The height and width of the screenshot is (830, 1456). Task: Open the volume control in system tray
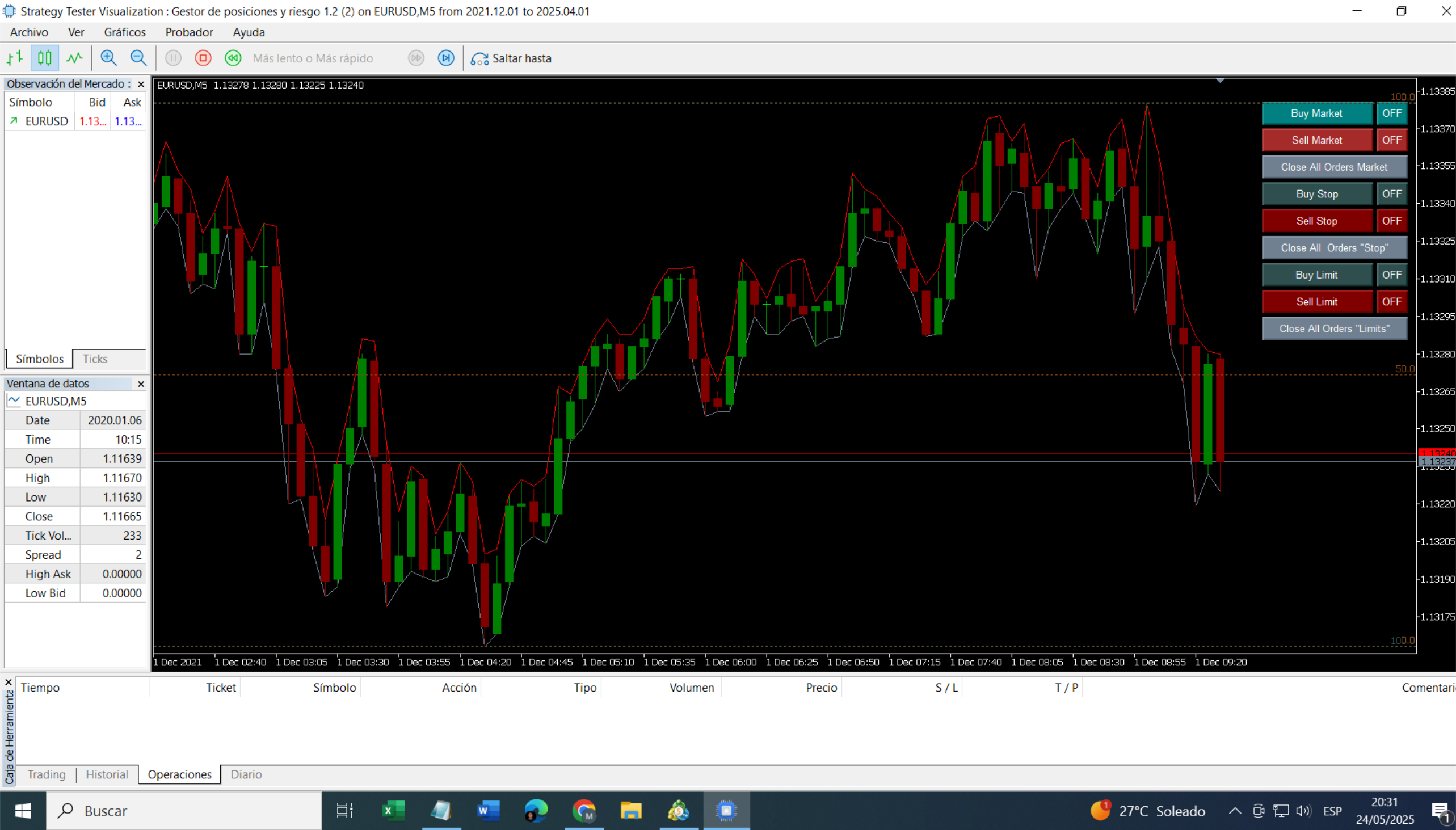coord(1303,811)
